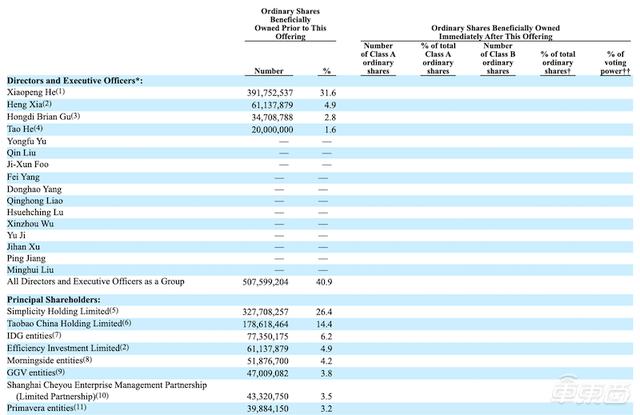Click the name Xinzhou Wu

(x=30, y=224)
